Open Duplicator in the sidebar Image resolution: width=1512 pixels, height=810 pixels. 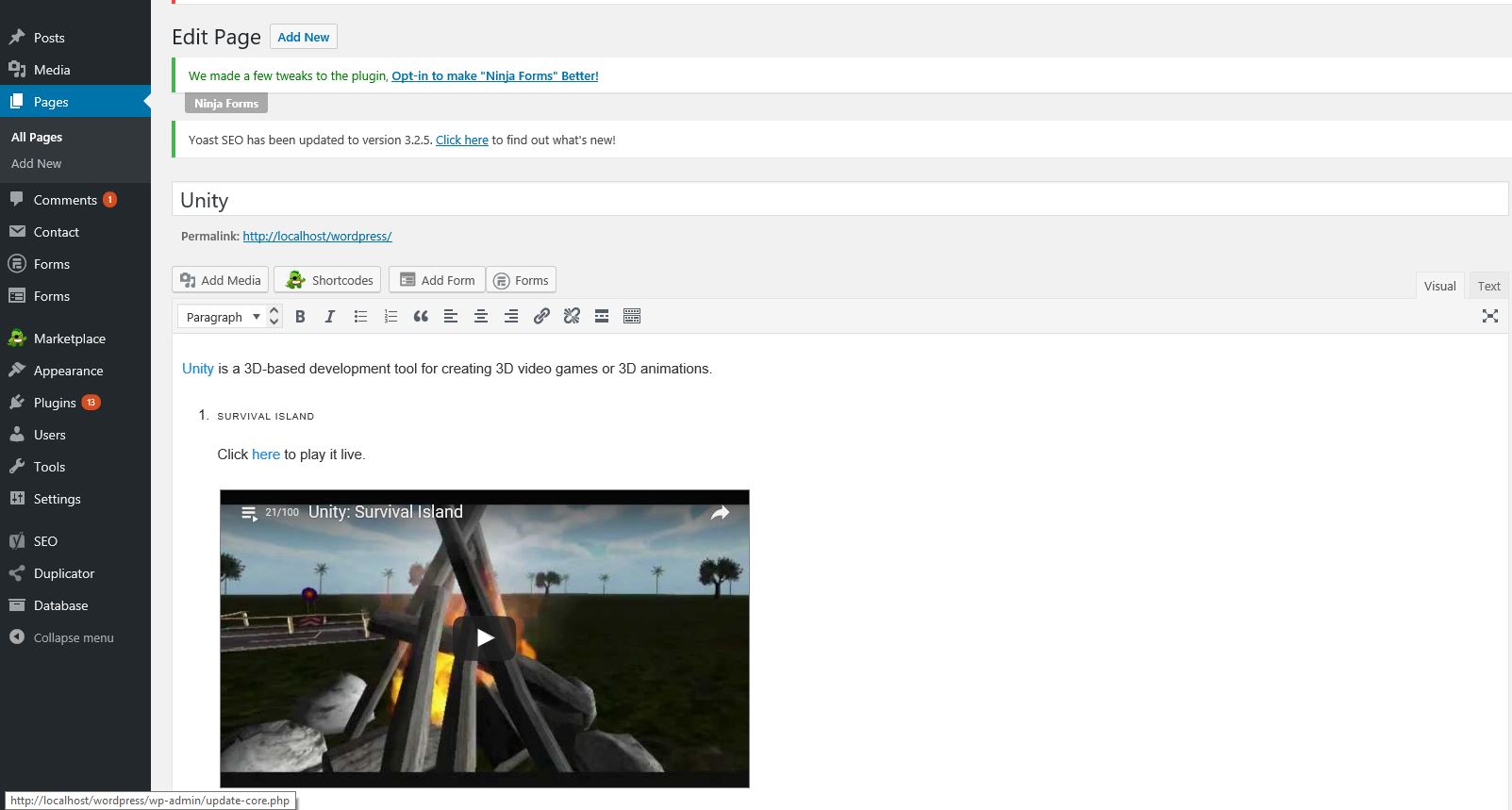click(x=75, y=573)
